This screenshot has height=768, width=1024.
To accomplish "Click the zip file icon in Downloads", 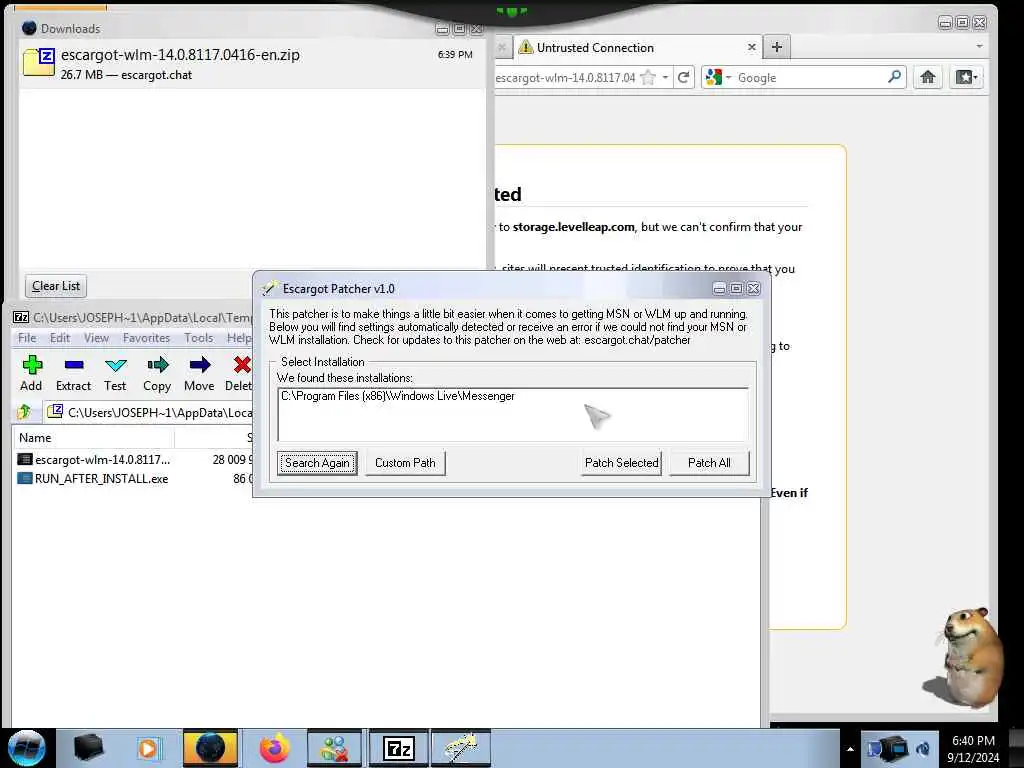I will [x=39, y=63].
